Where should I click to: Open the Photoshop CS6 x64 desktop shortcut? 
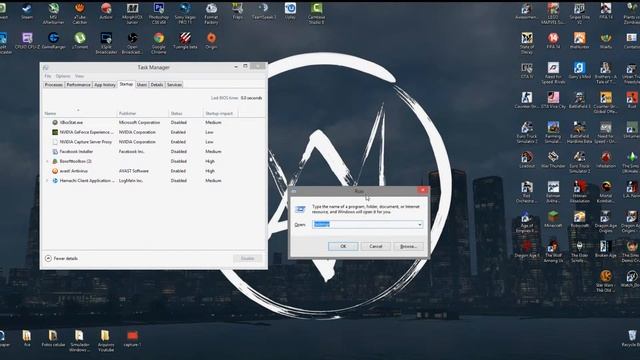159,13
